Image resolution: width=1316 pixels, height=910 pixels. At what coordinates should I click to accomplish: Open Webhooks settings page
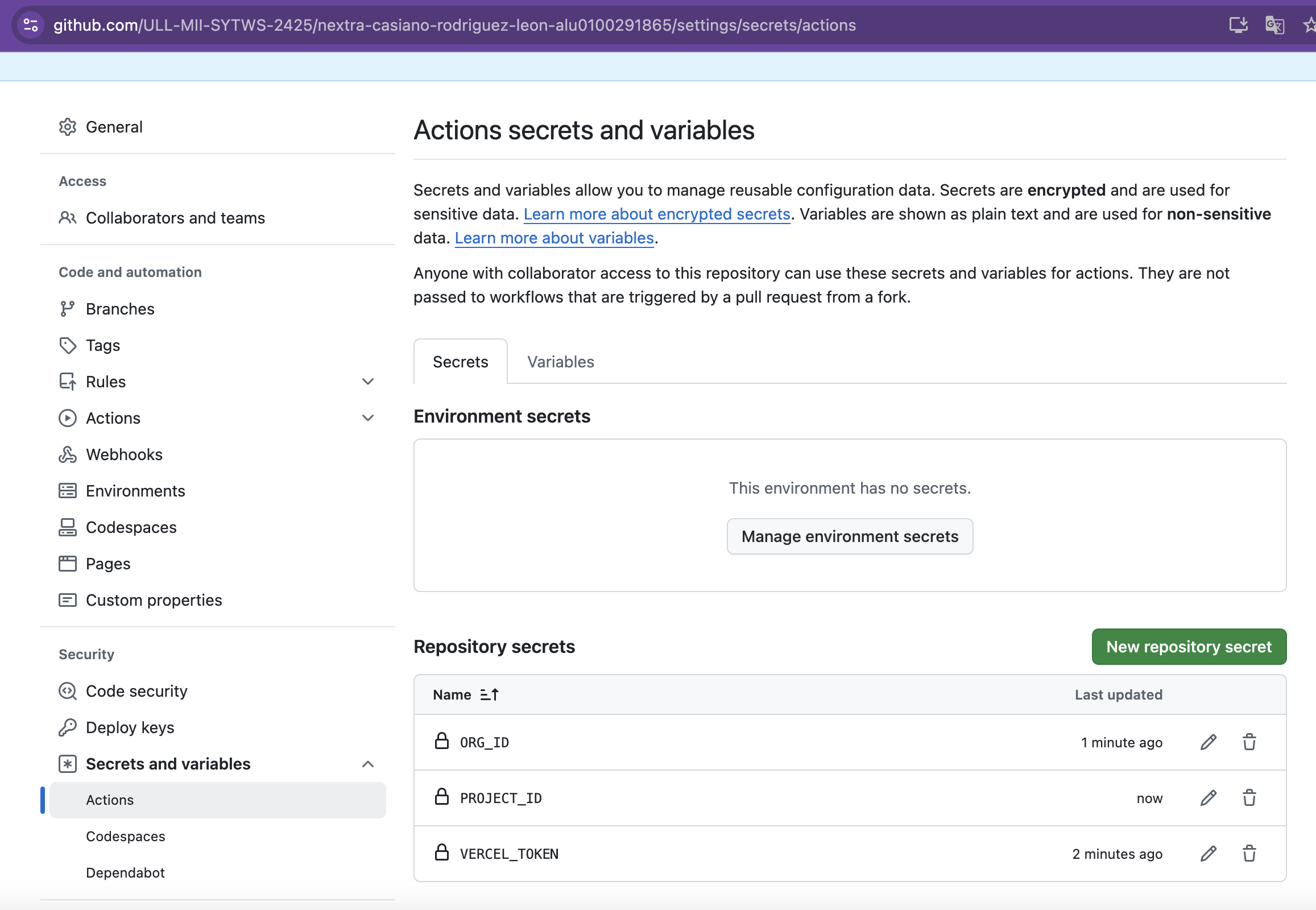pyautogui.click(x=218, y=454)
